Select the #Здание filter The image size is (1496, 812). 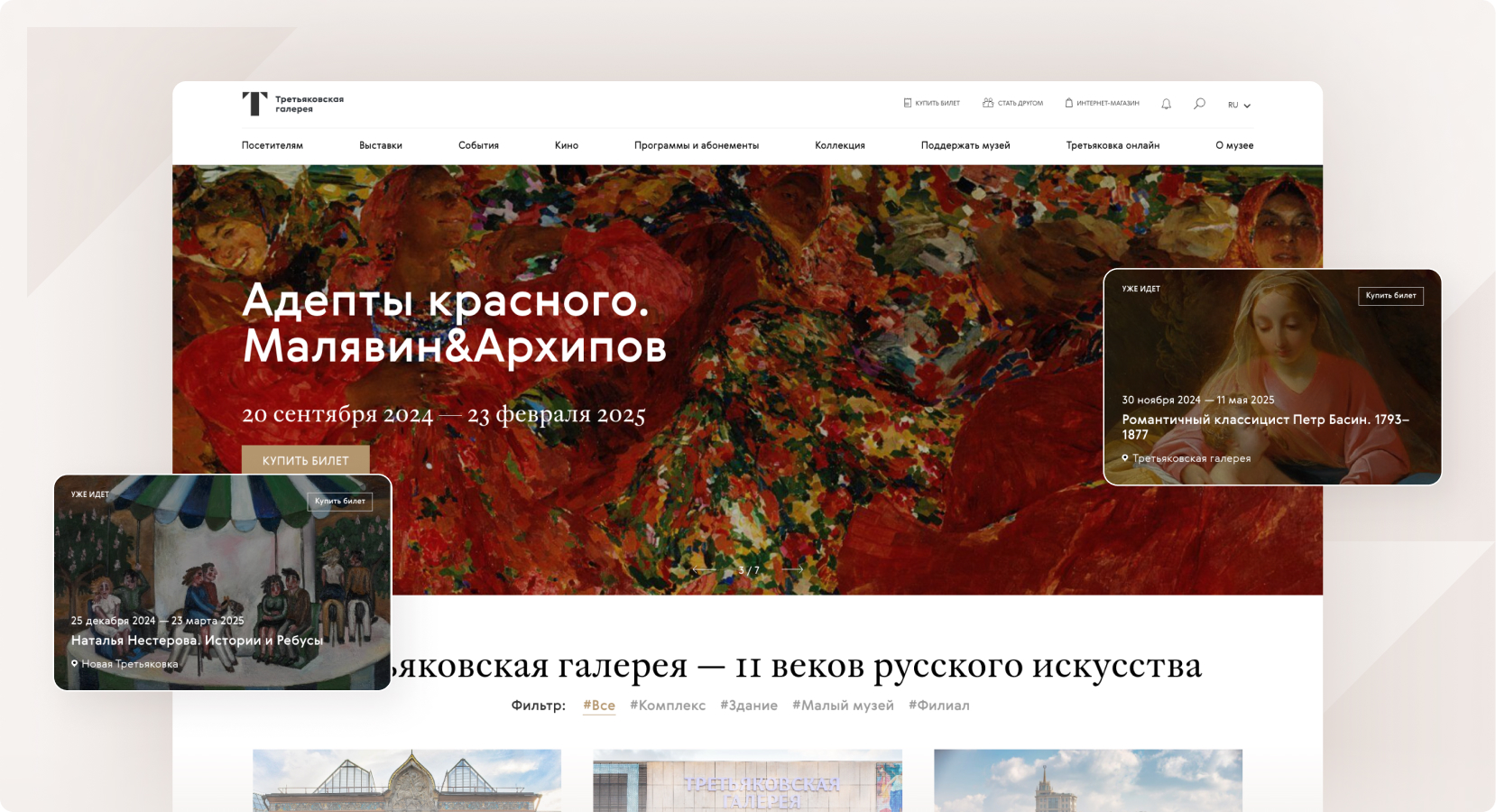(x=749, y=706)
